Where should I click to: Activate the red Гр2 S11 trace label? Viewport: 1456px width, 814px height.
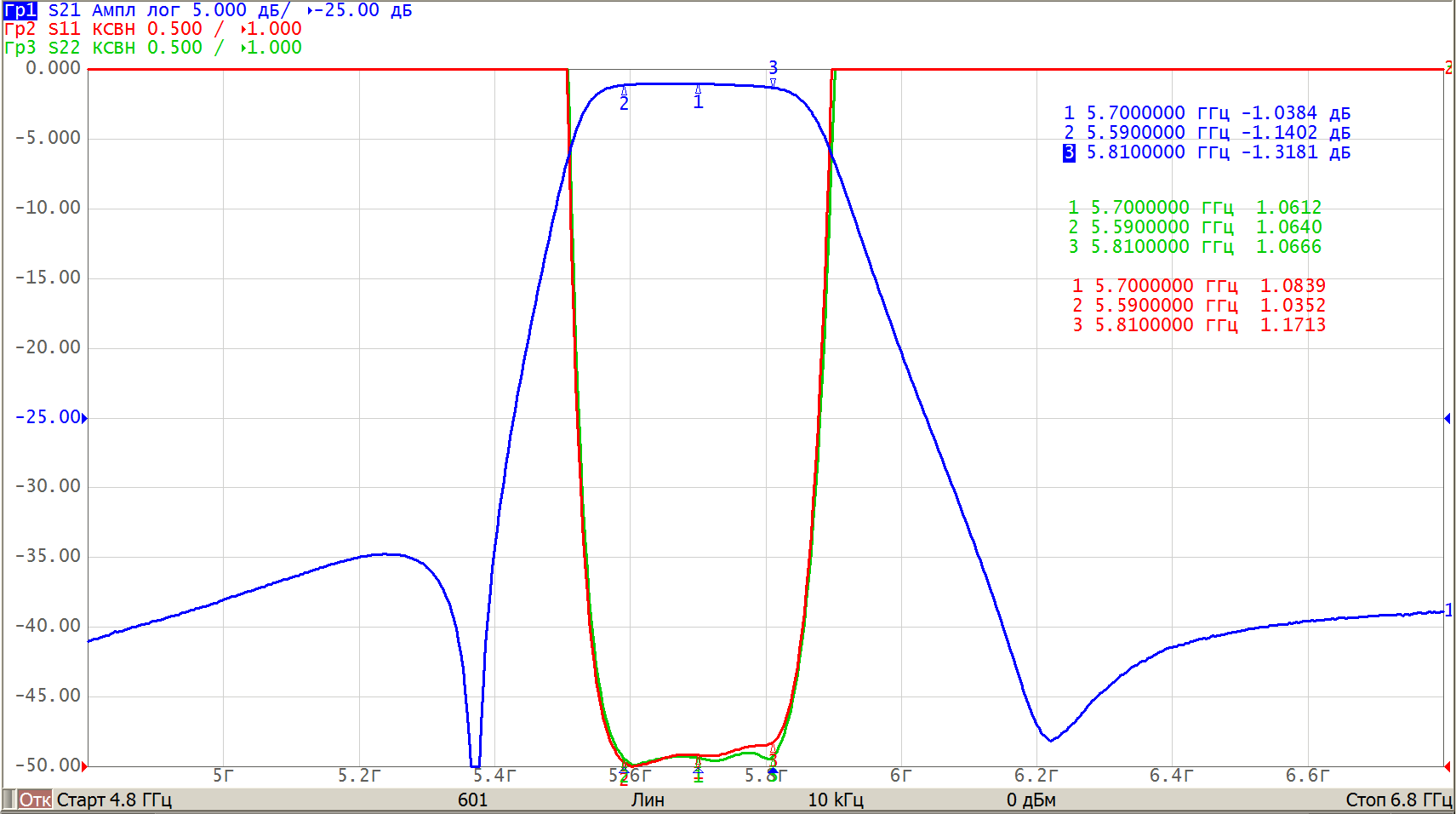click(20, 29)
